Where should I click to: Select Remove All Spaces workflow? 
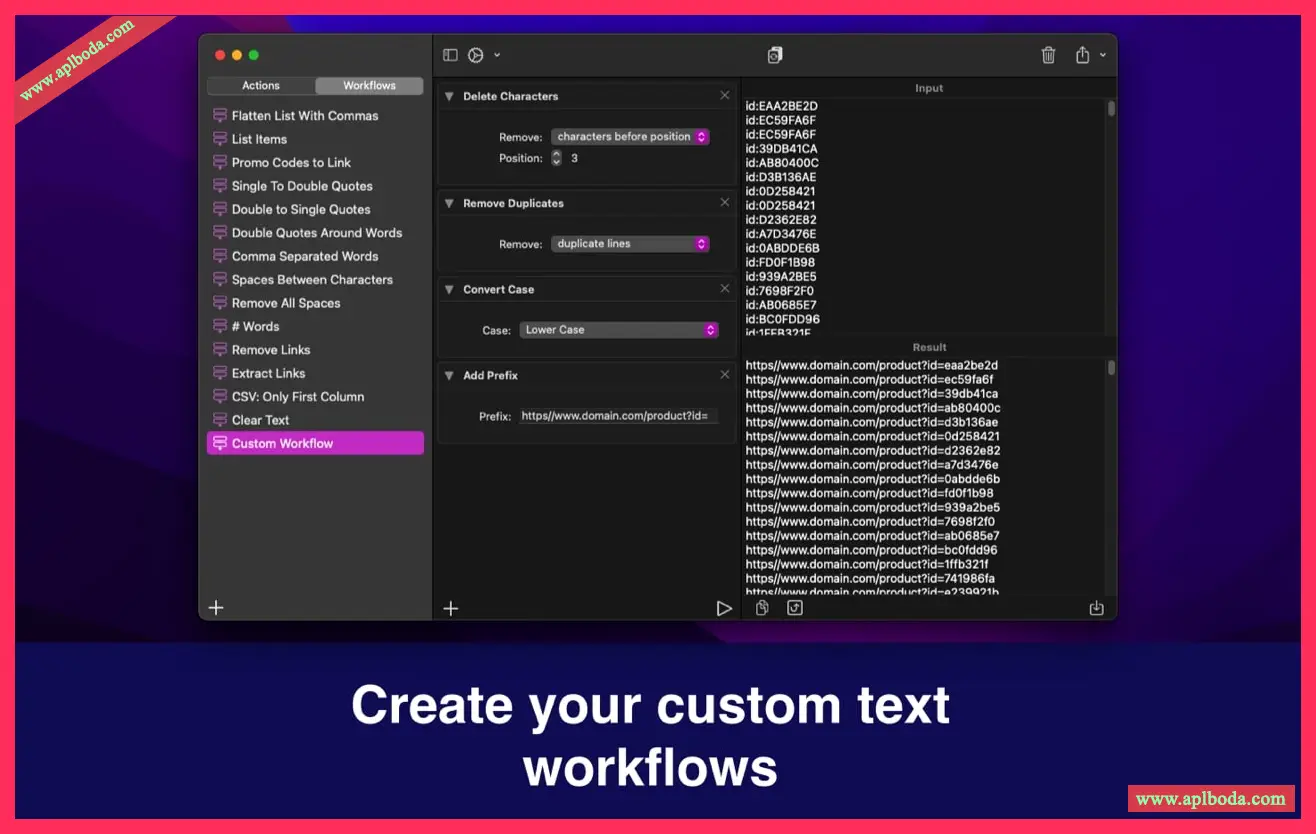315,303
